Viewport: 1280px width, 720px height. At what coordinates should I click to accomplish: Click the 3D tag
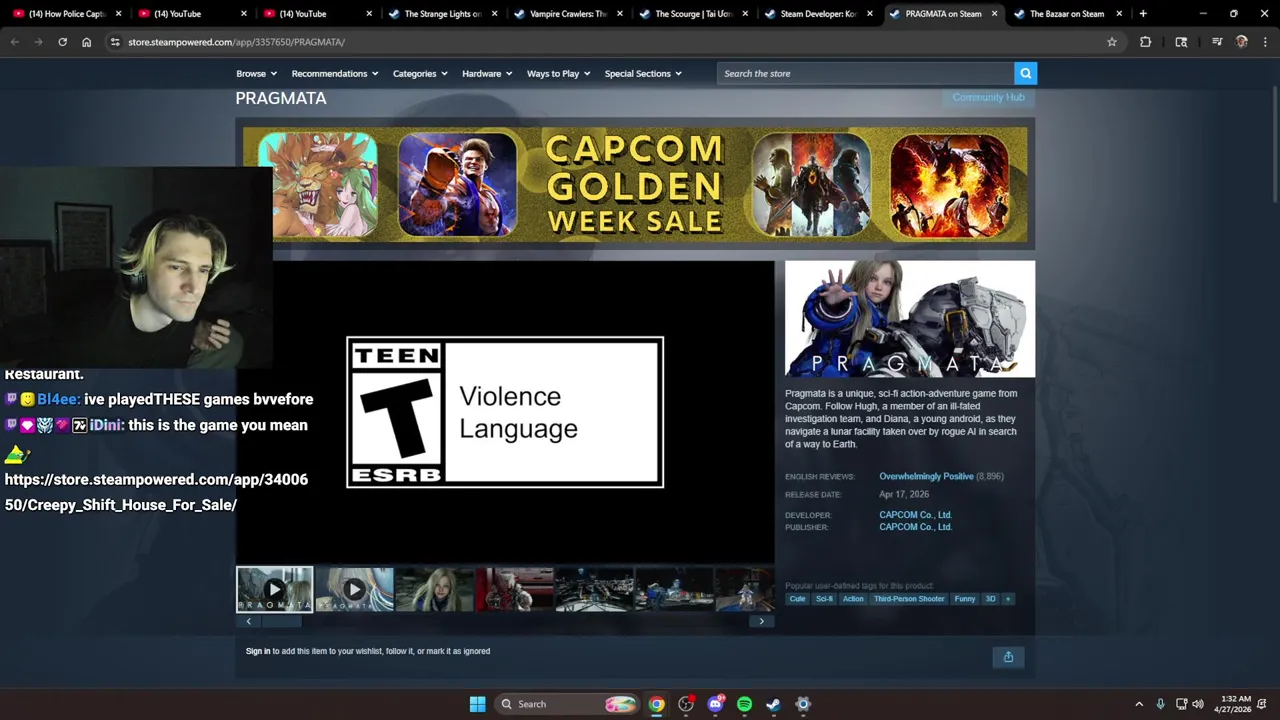pyautogui.click(x=991, y=599)
